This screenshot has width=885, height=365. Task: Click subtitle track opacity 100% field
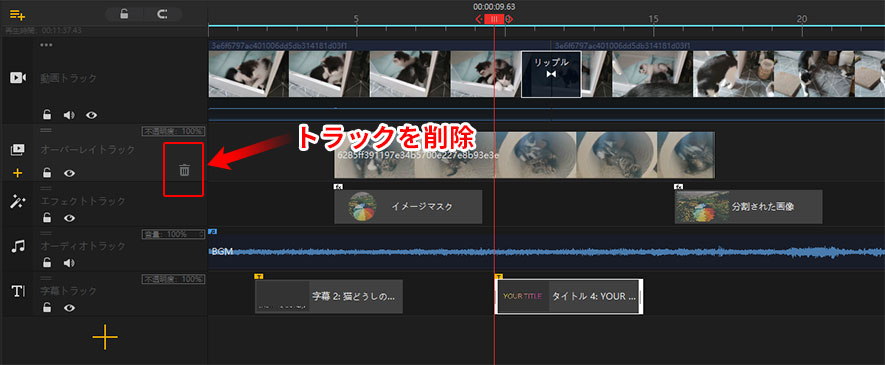coord(173,279)
